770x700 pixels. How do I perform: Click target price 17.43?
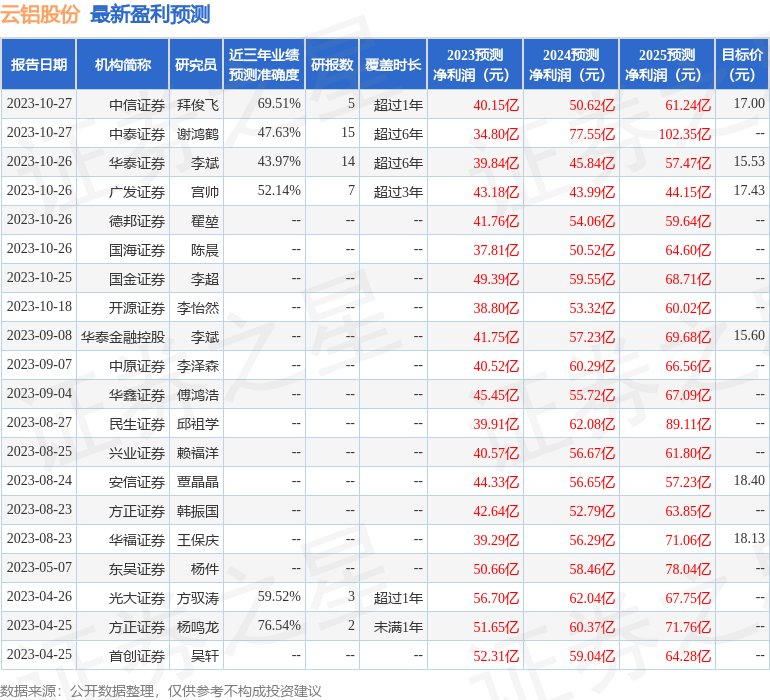click(x=749, y=191)
